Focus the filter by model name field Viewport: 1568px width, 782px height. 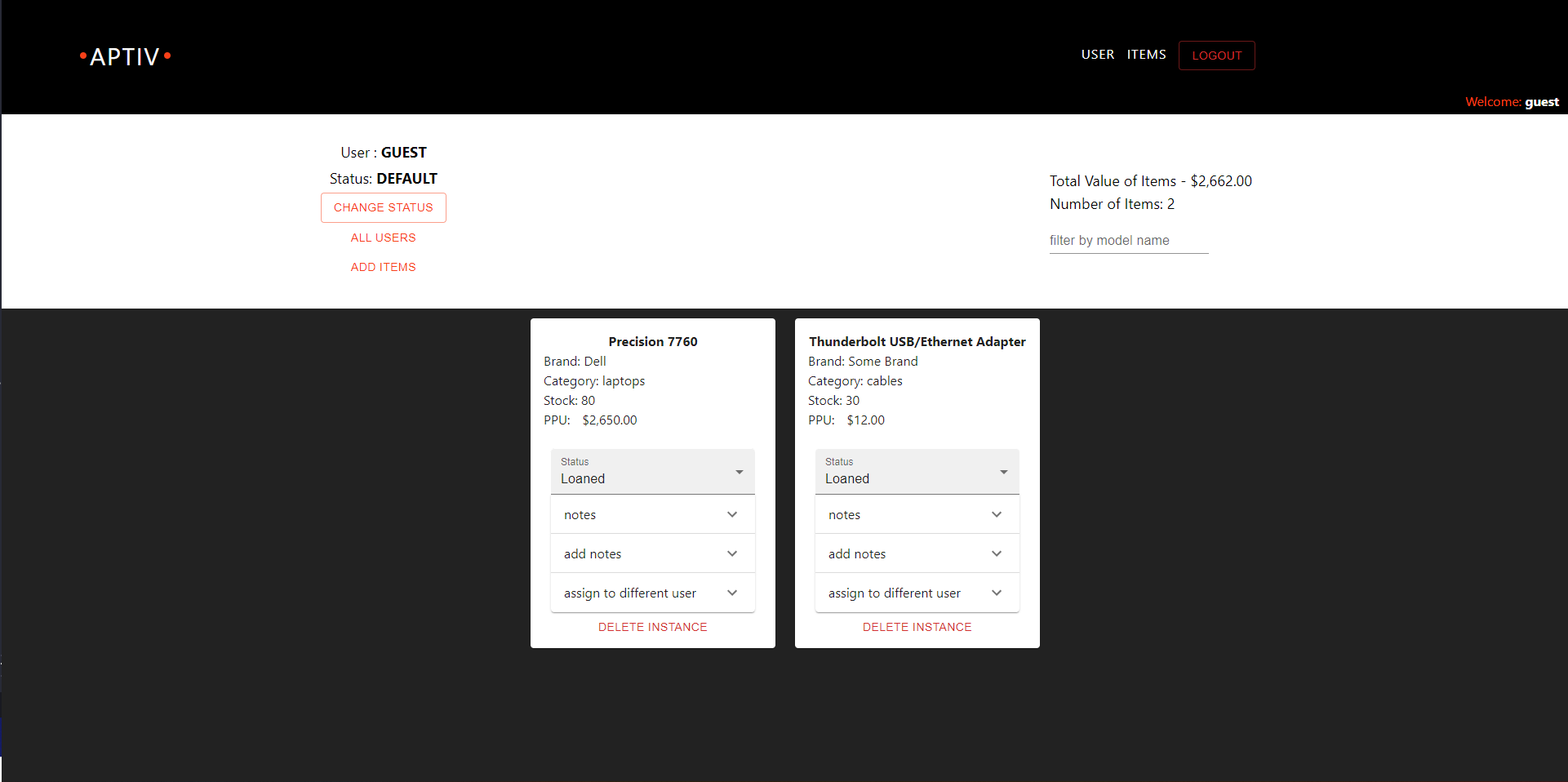1129,240
